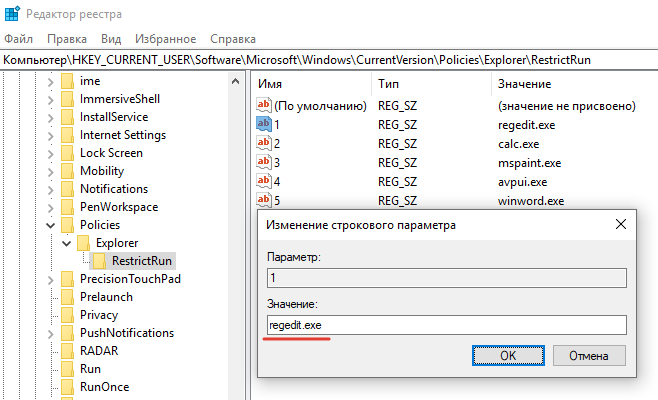
Task: Expand the PushNotifications key
Action: pyautogui.click(x=50, y=334)
